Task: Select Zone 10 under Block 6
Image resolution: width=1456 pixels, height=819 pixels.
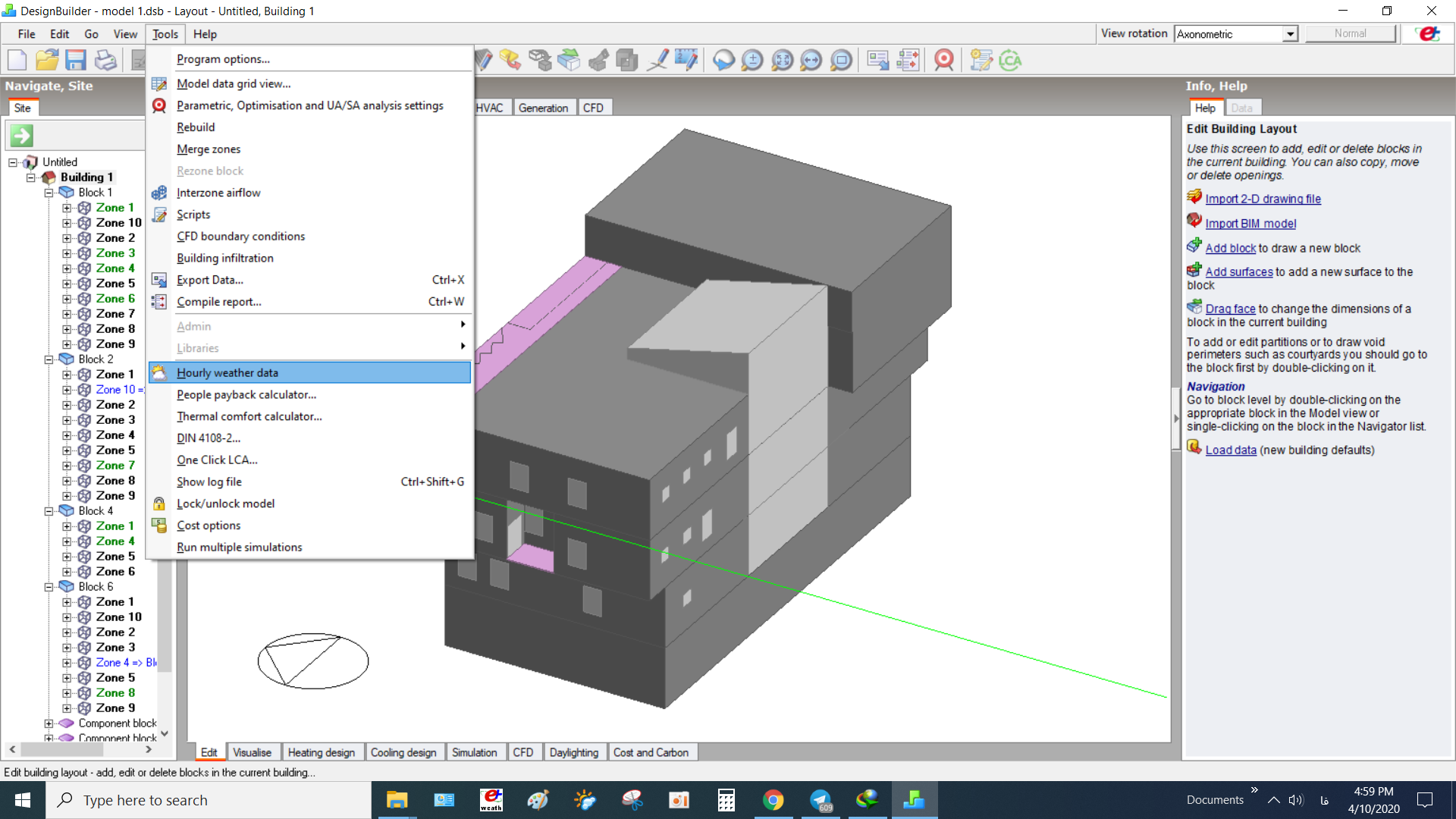Action: point(118,617)
